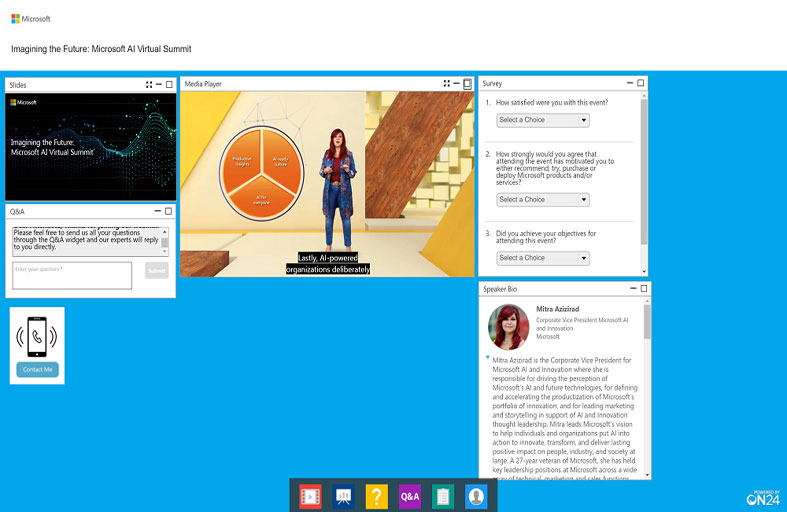This screenshot has height=512, width=787.
Task: Click the yellow question mark Help icon
Action: pyautogui.click(x=376, y=495)
